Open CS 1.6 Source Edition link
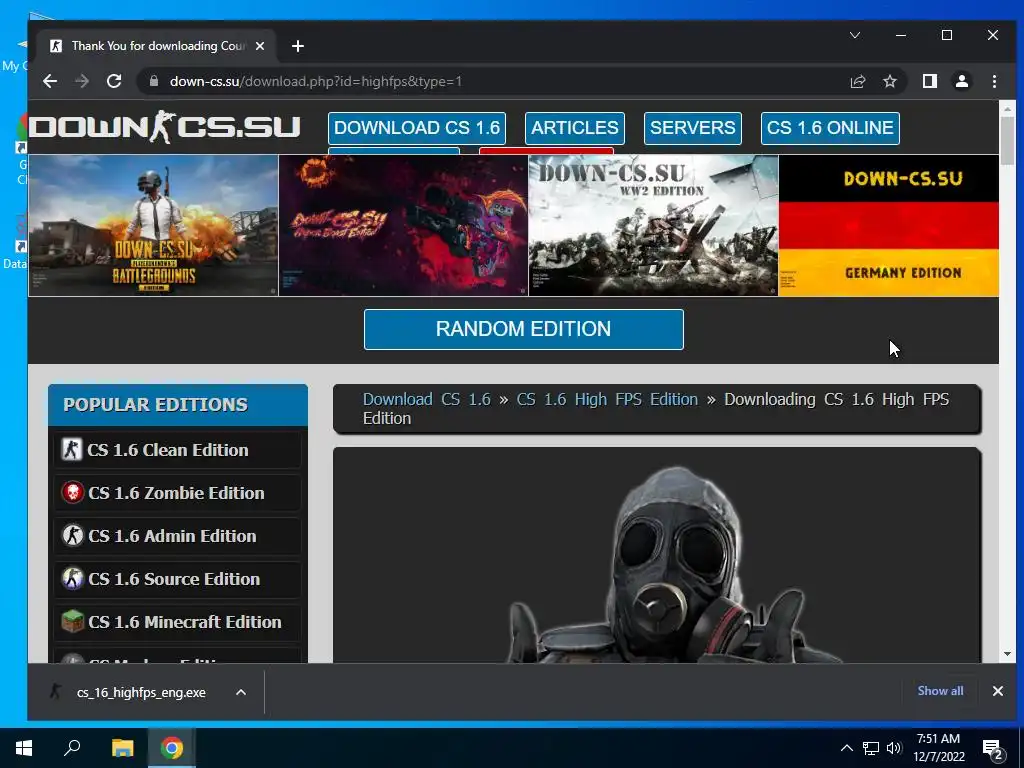 [x=174, y=579]
